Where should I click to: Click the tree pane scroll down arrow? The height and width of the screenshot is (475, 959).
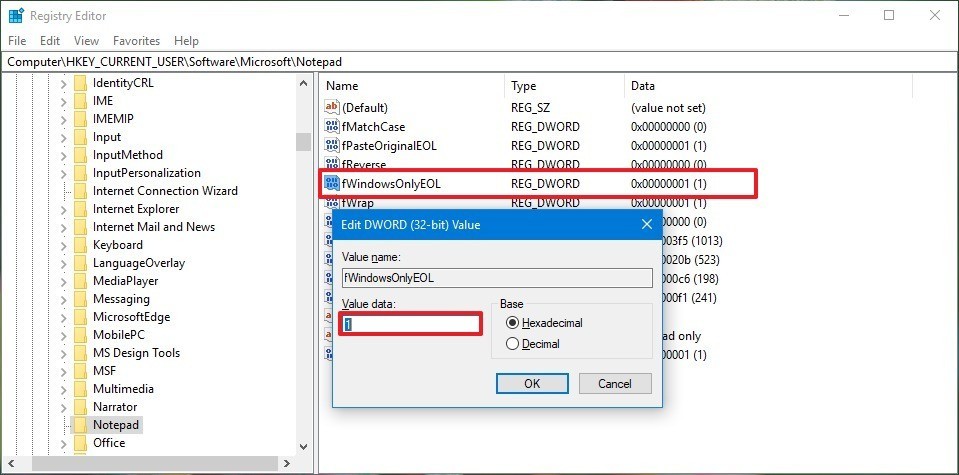coord(304,447)
